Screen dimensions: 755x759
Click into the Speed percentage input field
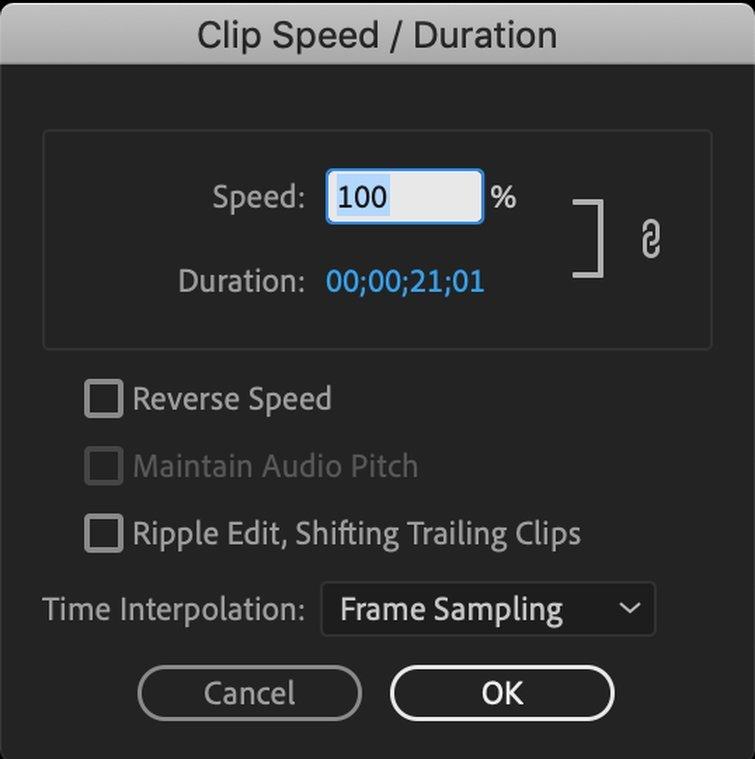tap(405, 197)
